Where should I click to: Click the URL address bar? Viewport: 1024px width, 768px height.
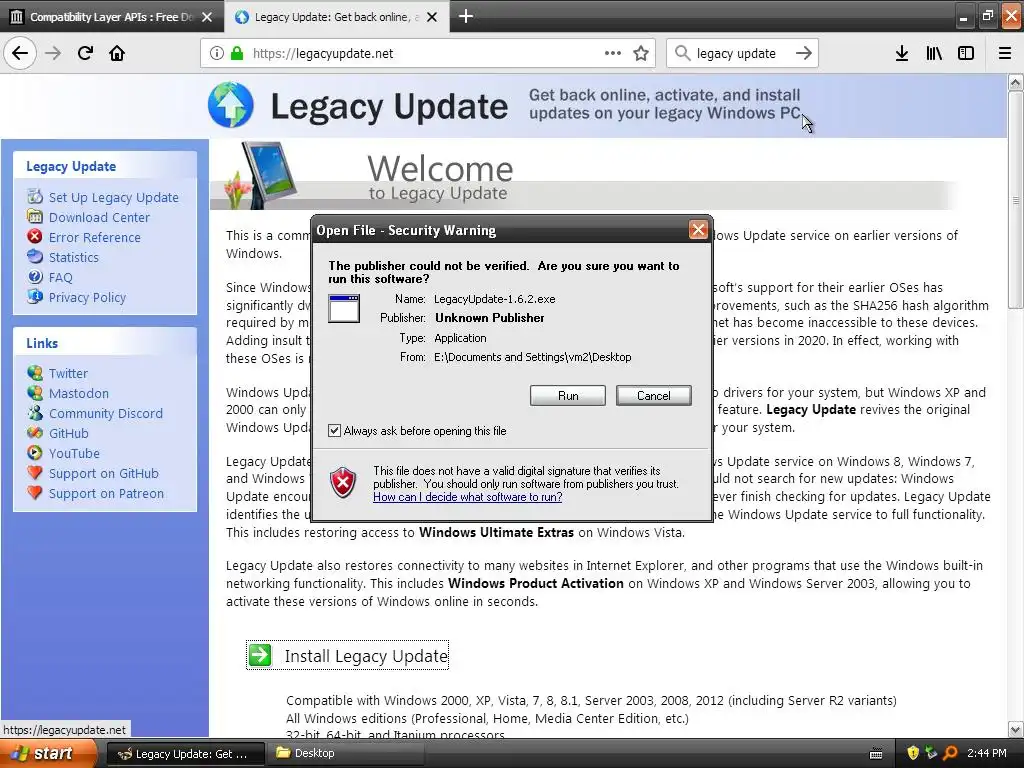click(428, 54)
